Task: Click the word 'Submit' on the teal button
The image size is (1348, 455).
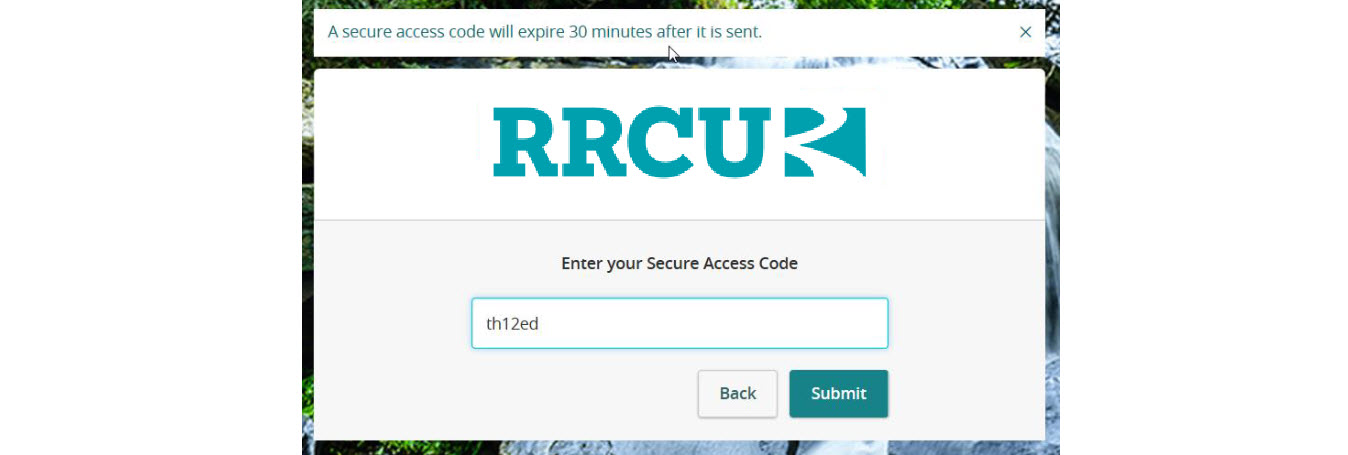Action: pos(838,393)
